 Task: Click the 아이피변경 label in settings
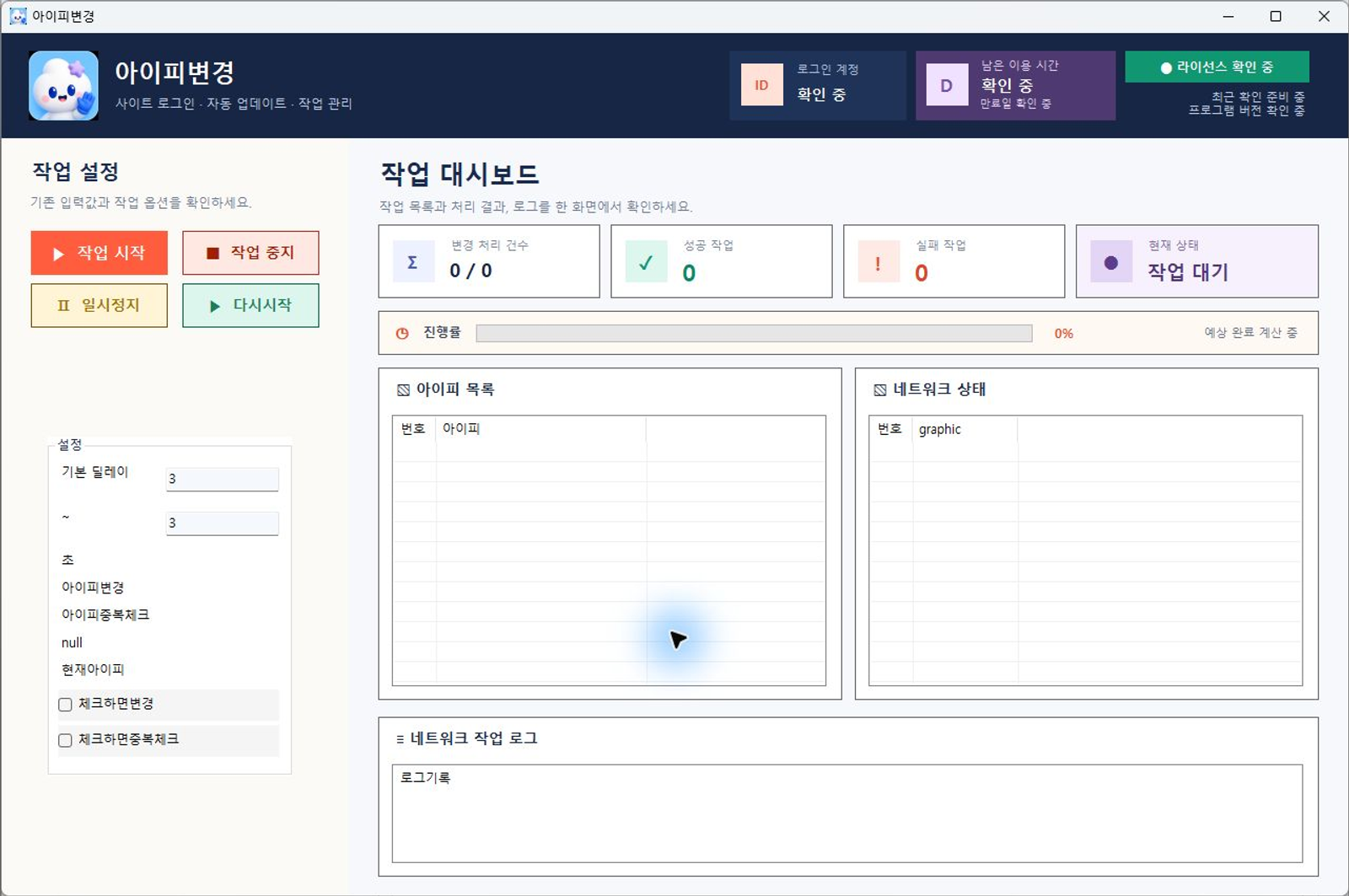pos(93,587)
